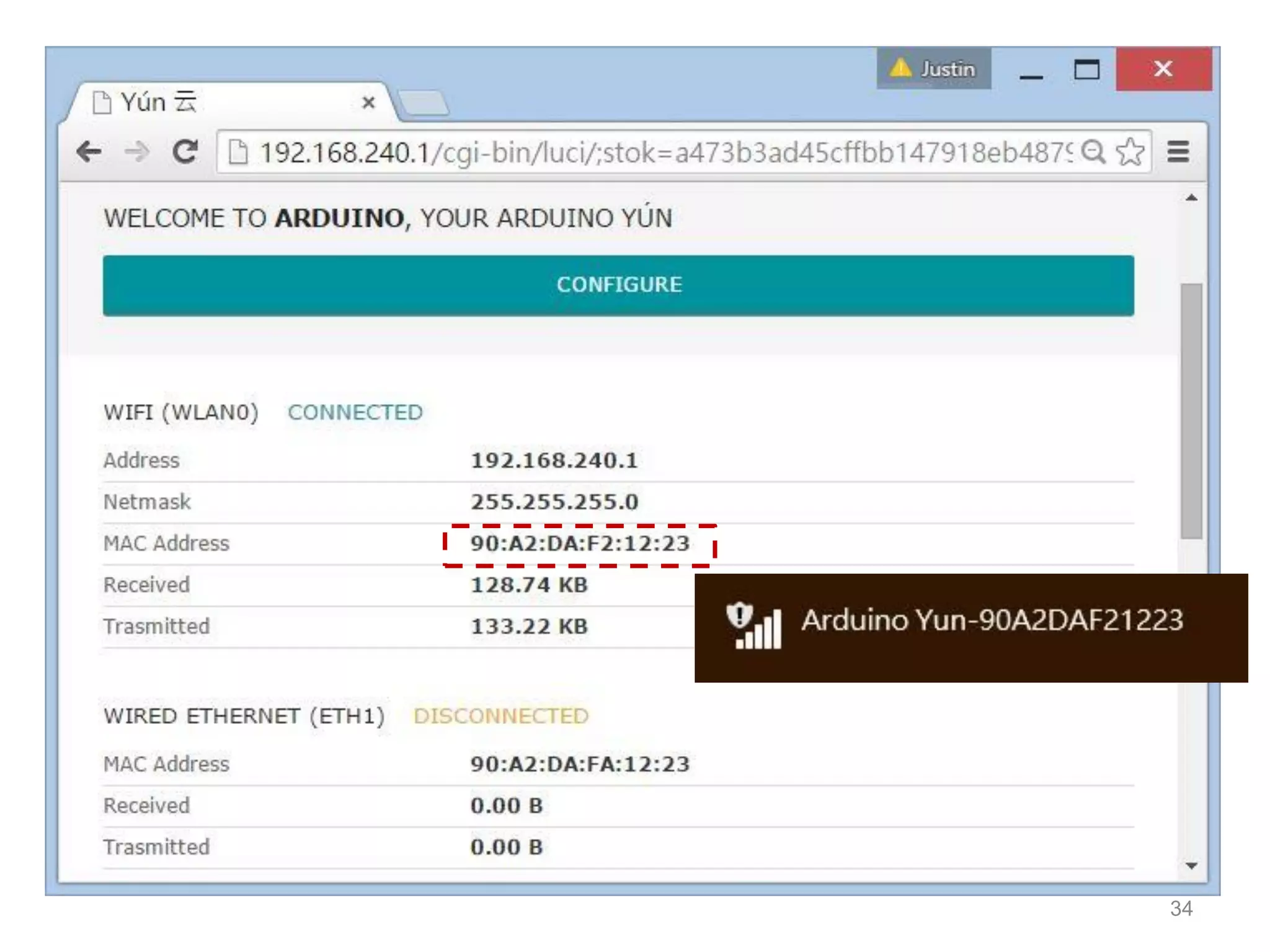The image size is (1270, 952).
Task: Open the Chrome hamburger menu
Action: [1178, 152]
